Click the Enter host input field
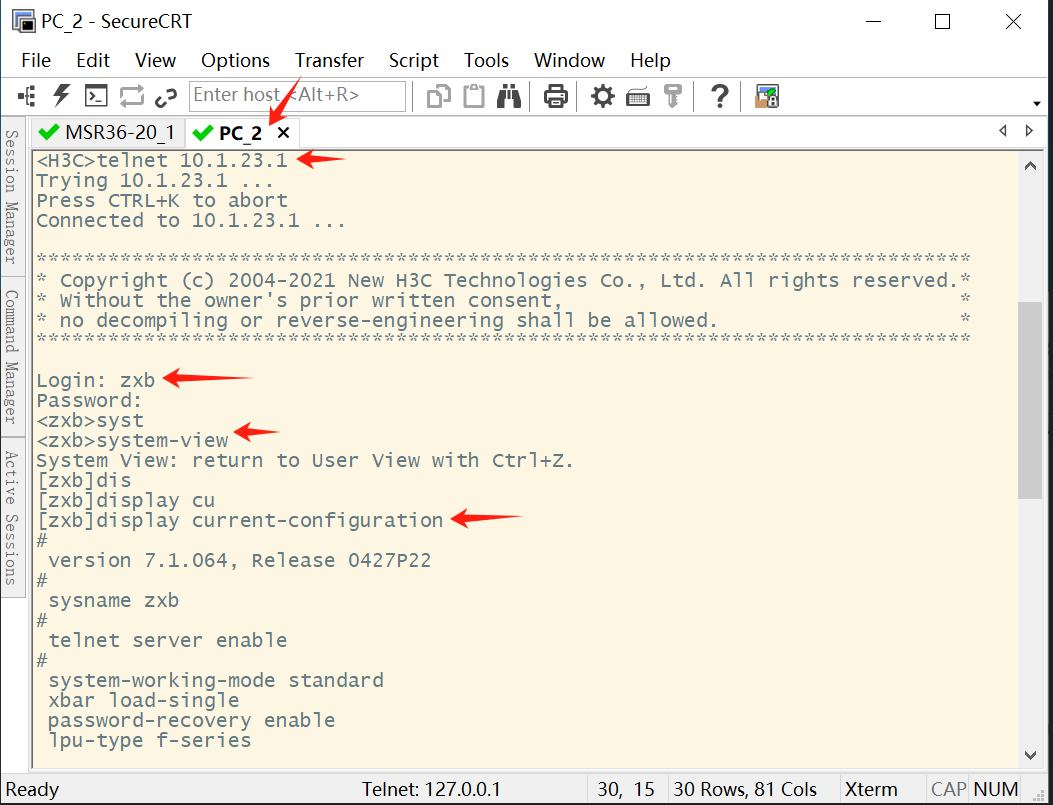 [297, 95]
